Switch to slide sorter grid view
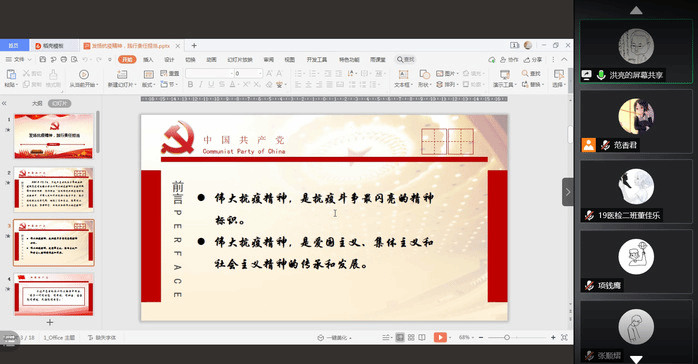Viewport: 698px width, 364px height. pos(411,337)
